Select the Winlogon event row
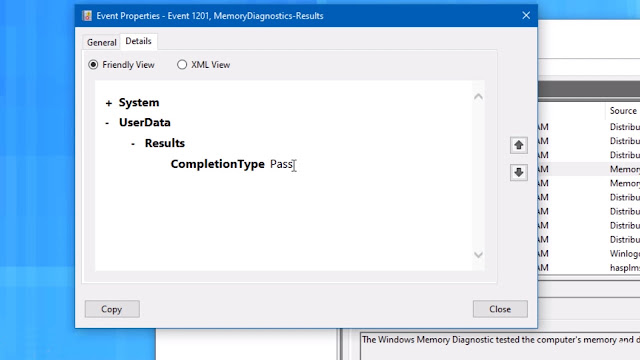Viewport: 640px width, 360px height. (589, 253)
